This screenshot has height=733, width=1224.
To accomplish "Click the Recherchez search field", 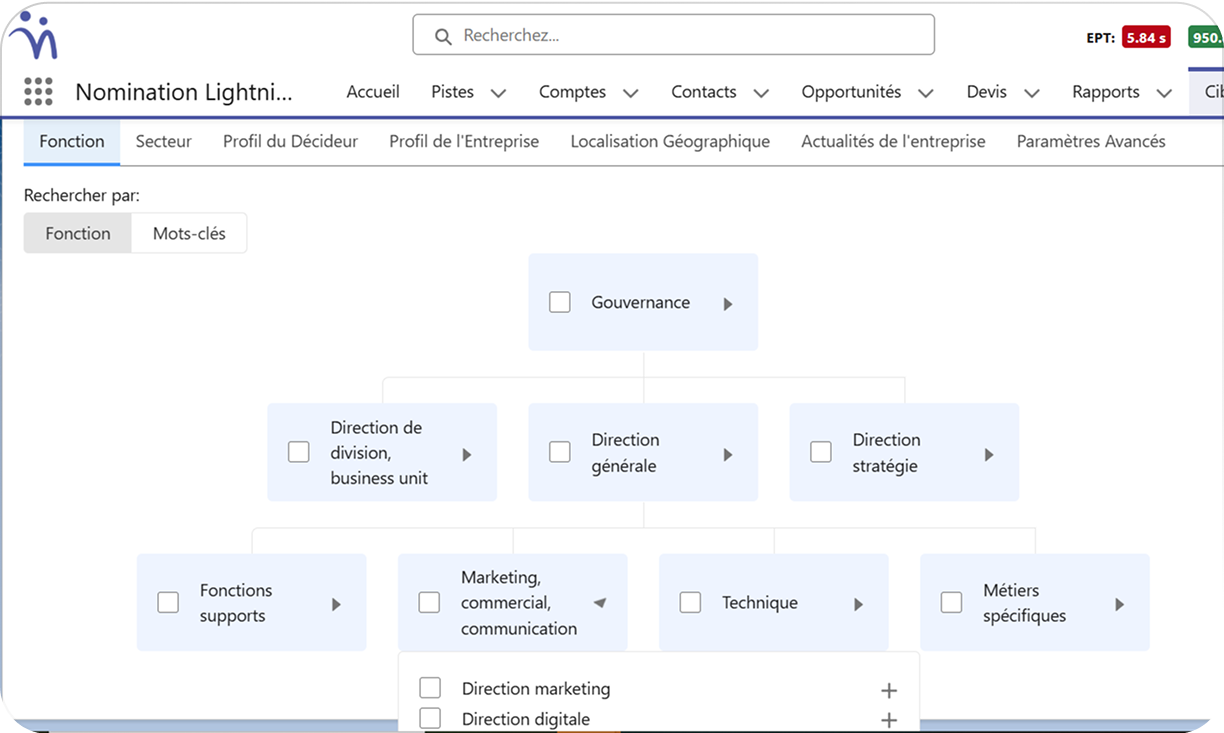I will [x=673, y=35].
